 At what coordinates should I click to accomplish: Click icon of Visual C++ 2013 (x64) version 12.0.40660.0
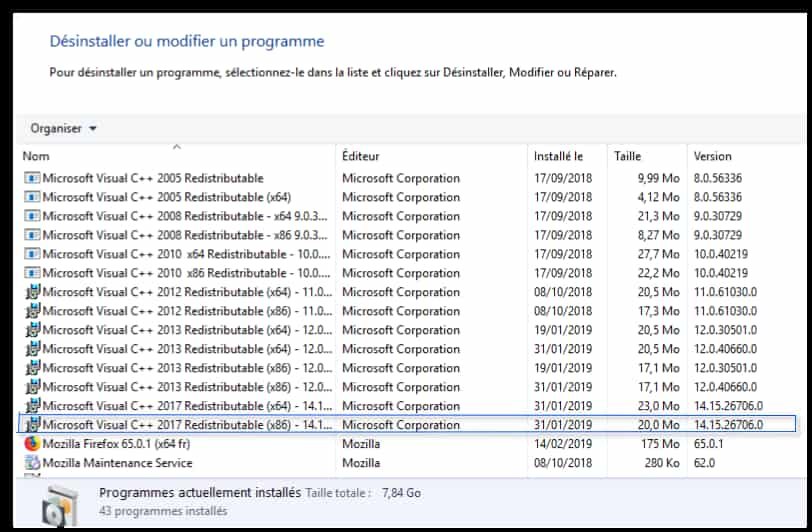[33, 349]
